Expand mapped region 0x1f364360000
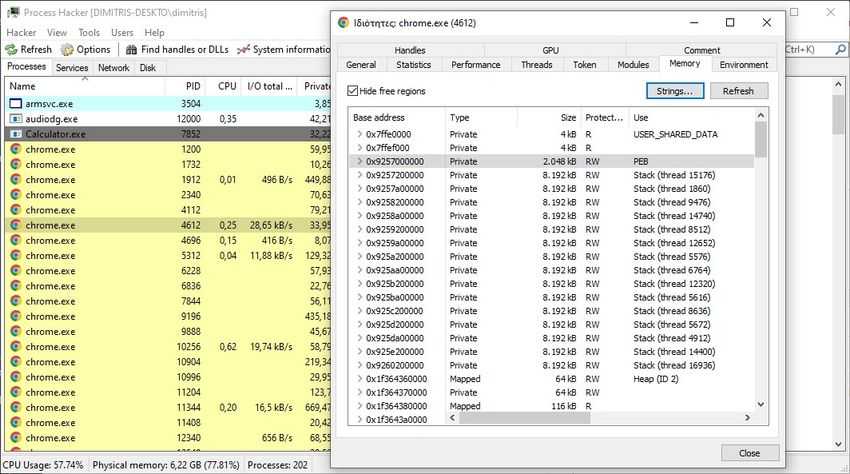Screen dimensions: 850x474 (x=359, y=379)
